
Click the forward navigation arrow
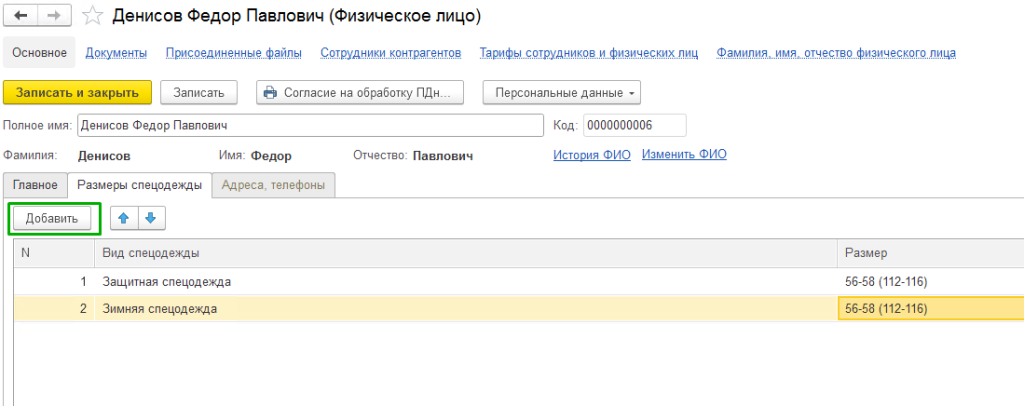pyautogui.click(x=53, y=17)
